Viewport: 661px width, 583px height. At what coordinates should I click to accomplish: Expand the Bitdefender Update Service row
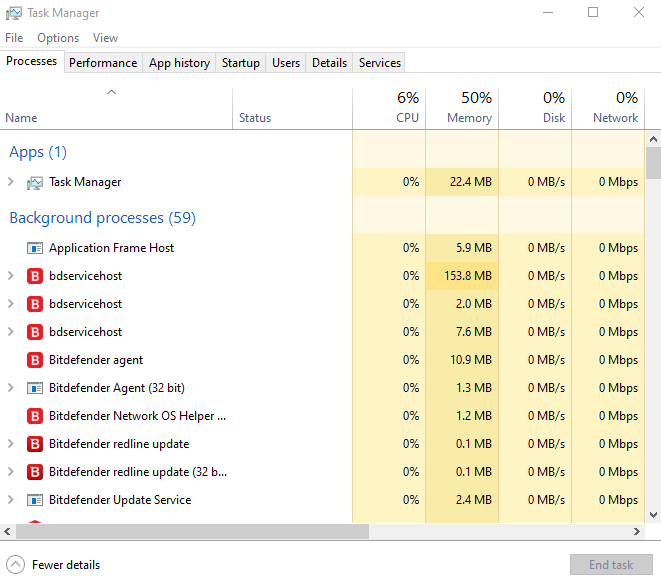pyautogui.click(x=11, y=500)
